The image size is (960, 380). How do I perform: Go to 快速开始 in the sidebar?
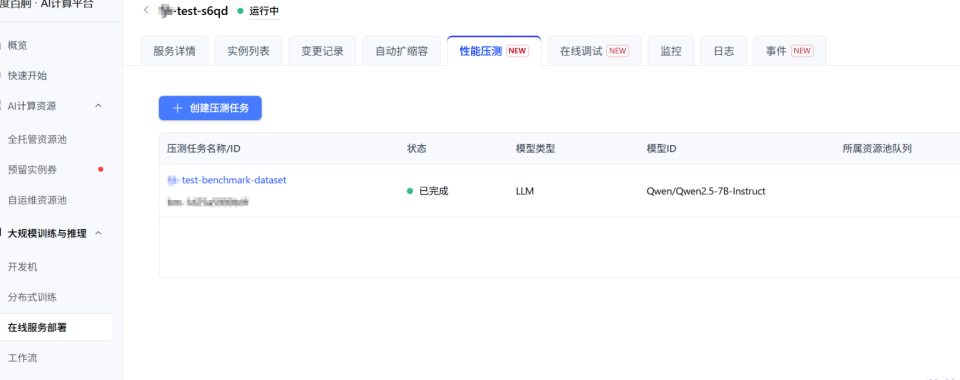point(27,76)
